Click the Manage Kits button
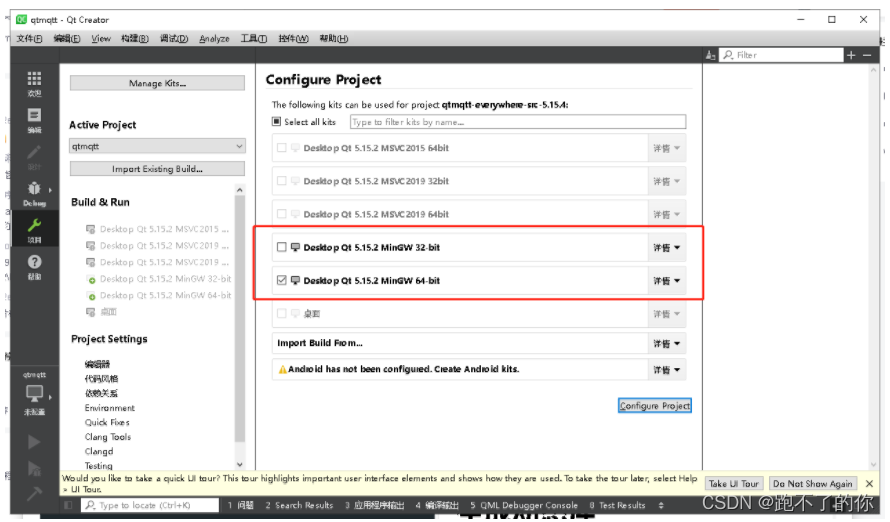The image size is (890, 522). (157, 83)
